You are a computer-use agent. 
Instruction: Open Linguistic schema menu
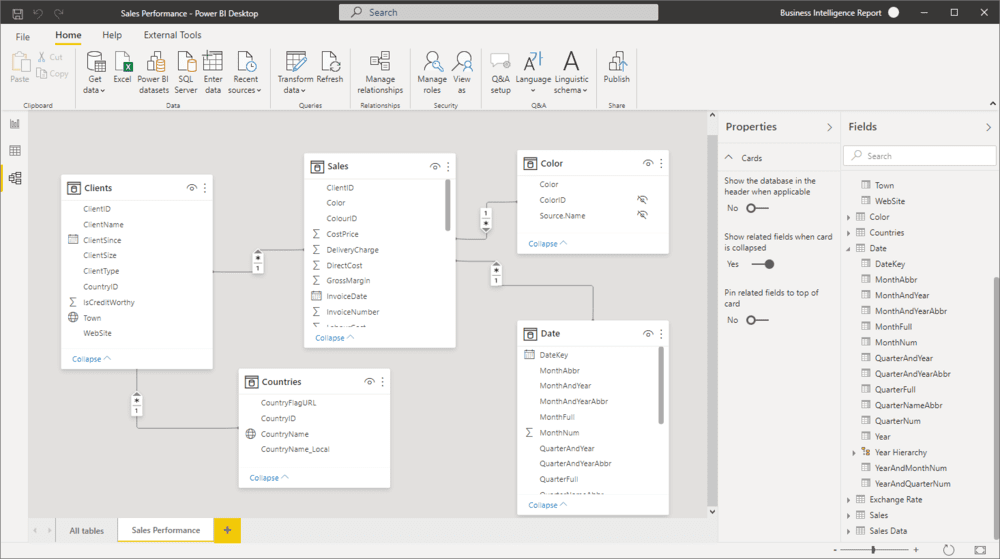[571, 73]
